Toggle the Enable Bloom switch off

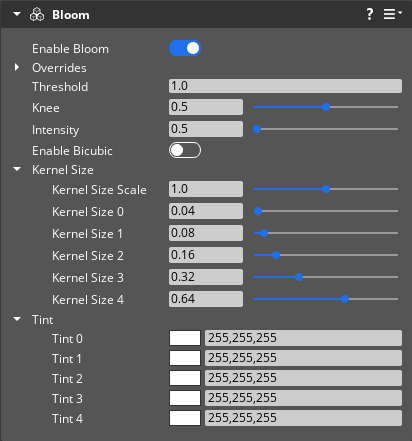tap(185, 48)
